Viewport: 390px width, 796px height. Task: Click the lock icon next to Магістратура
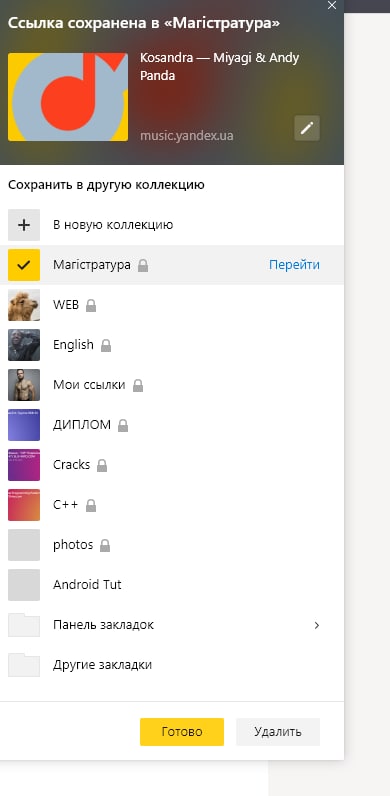pyautogui.click(x=143, y=266)
